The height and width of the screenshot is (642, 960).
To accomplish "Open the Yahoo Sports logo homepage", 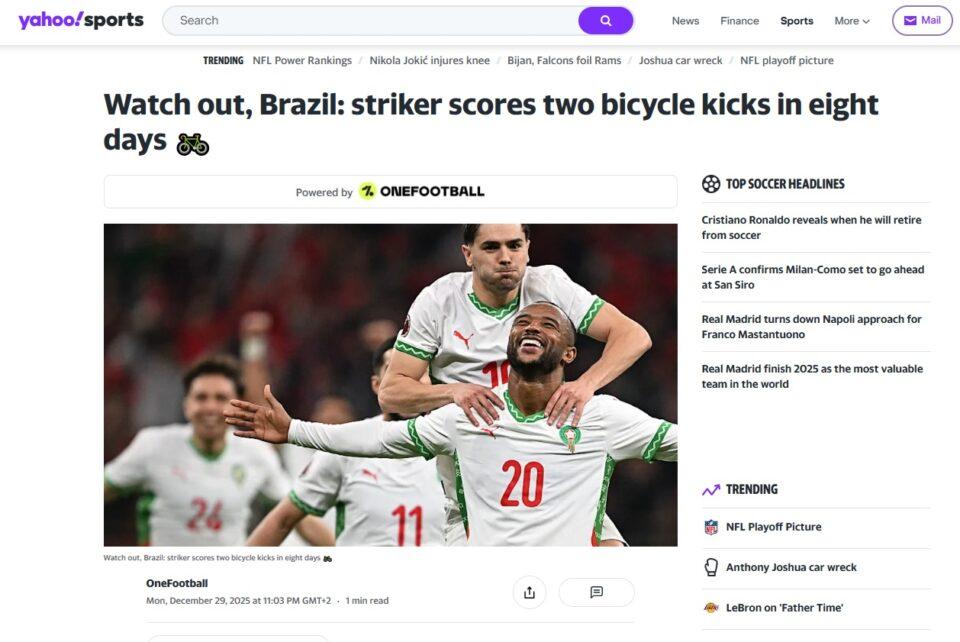I will click(x=81, y=20).
